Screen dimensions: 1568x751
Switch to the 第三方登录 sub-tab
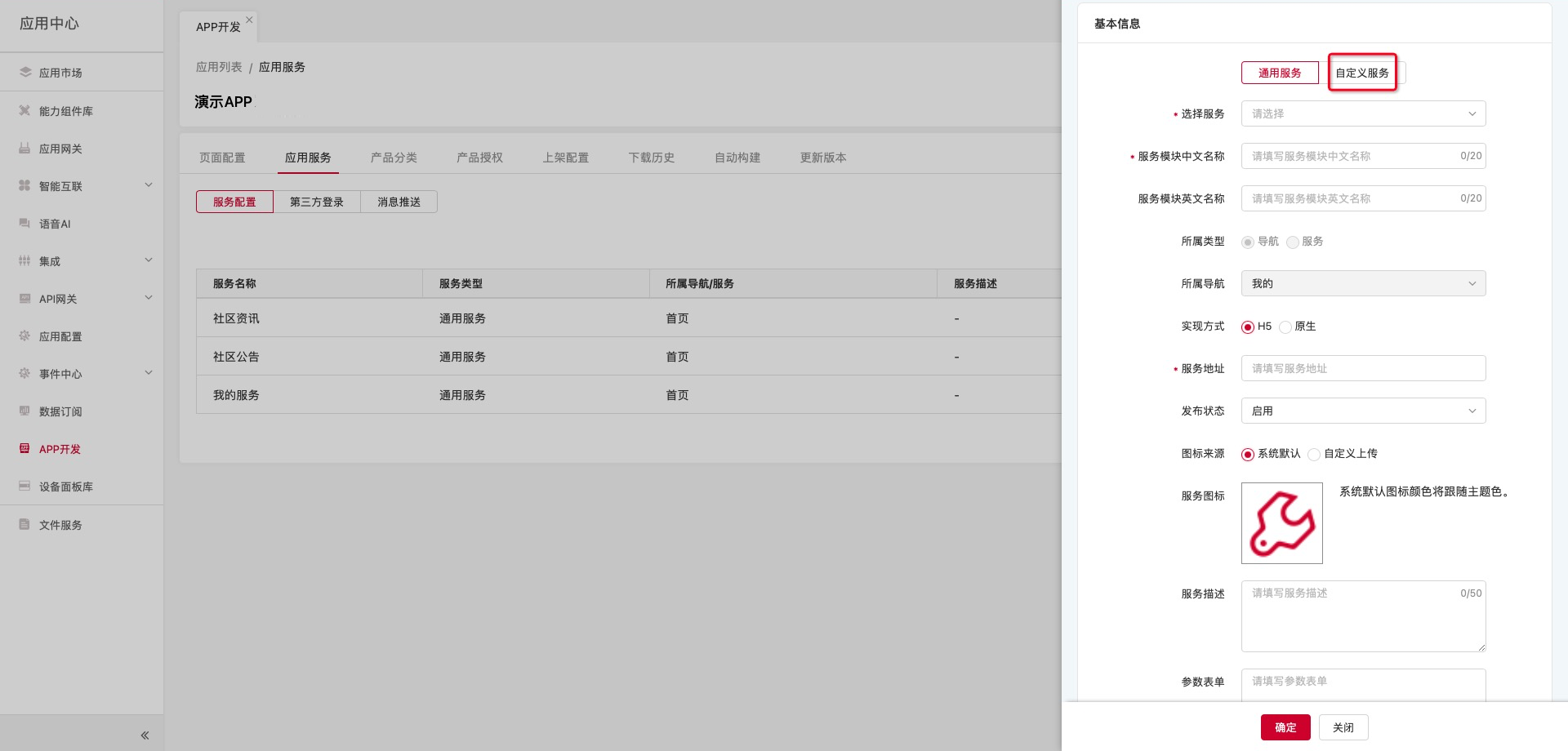pos(317,202)
